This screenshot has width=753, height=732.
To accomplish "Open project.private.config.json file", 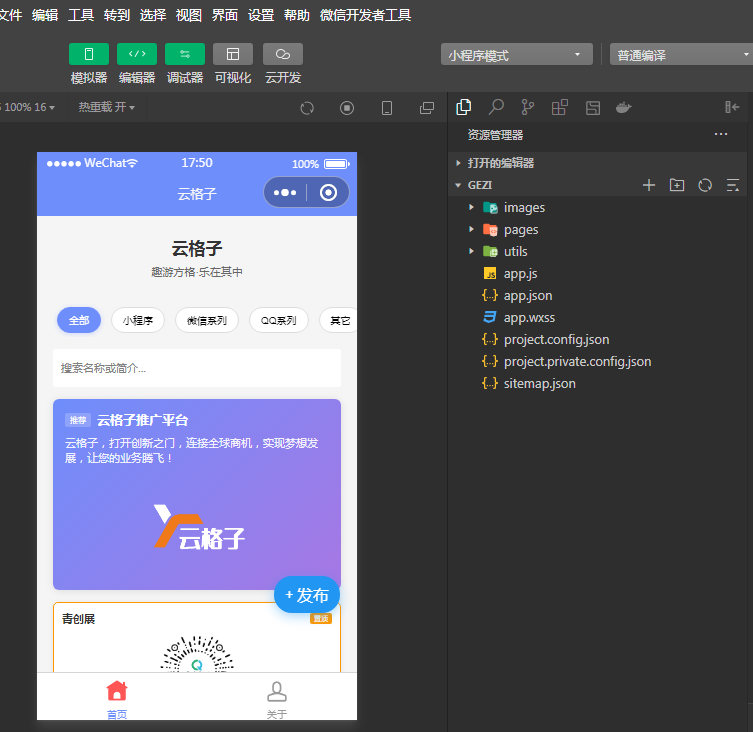I will (x=597, y=362).
